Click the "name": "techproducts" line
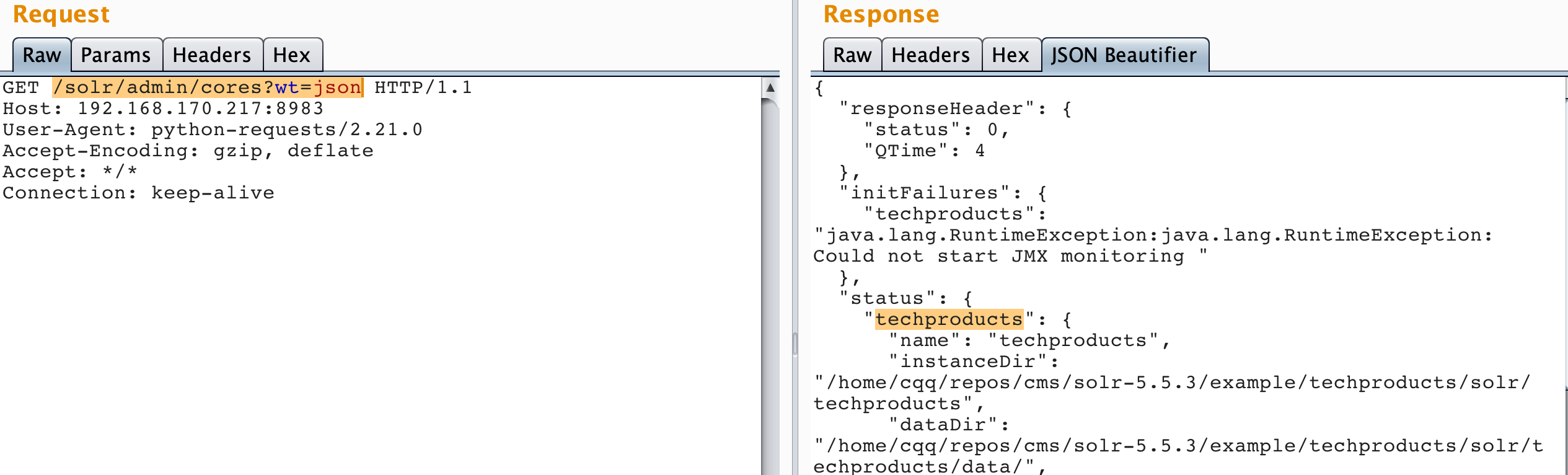This screenshot has height=475, width=1568. coord(1029,340)
